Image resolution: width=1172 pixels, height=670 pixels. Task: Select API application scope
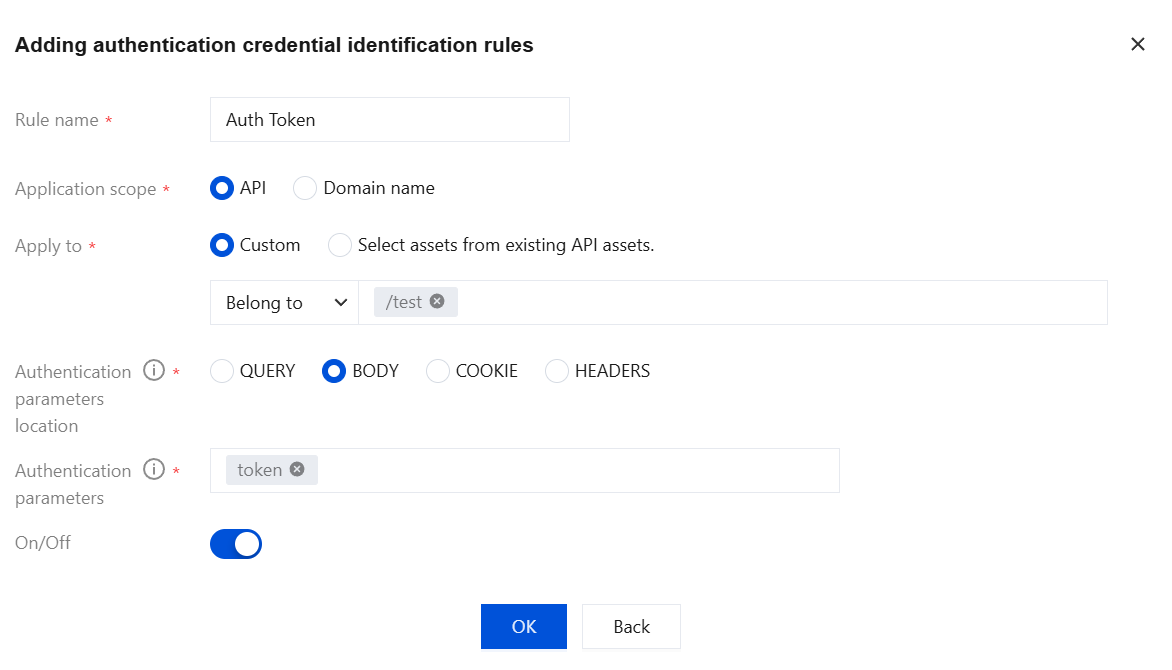coord(222,188)
